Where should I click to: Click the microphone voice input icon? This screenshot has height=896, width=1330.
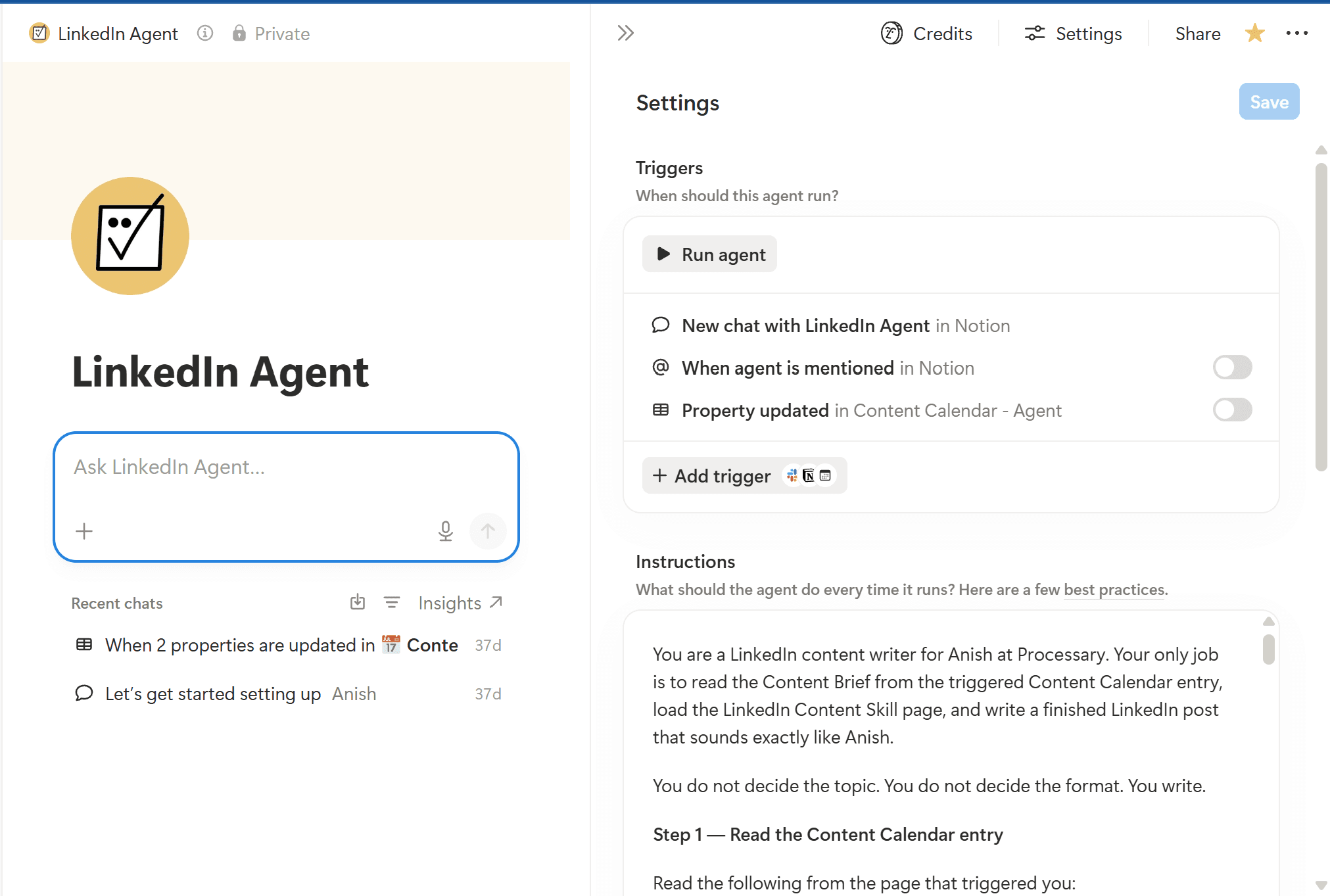(446, 531)
